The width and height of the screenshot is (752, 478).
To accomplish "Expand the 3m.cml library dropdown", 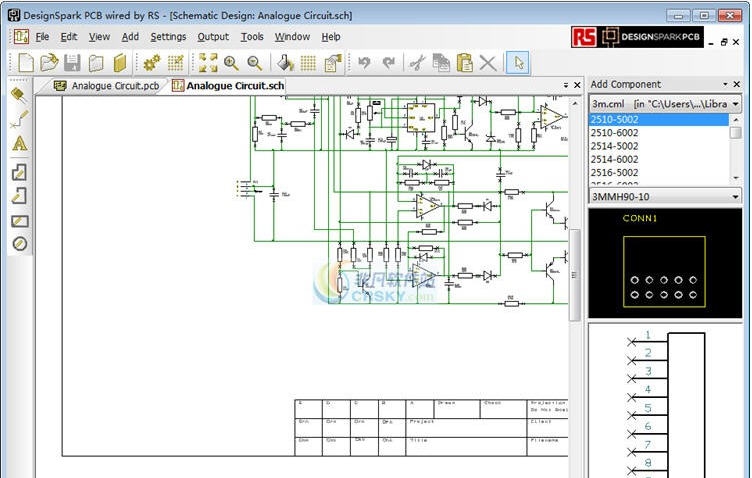I will click(735, 104).
